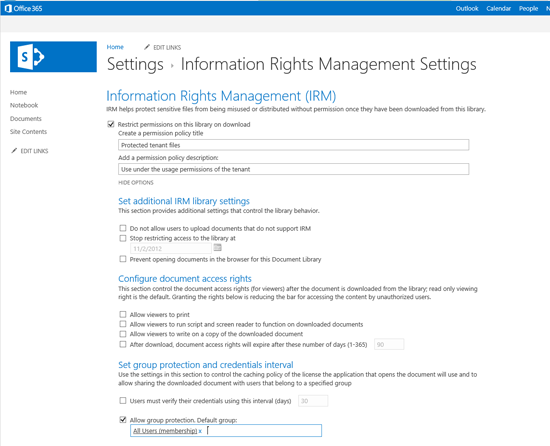Click the Settings breadcrumb title
Viewport: 550px width, 446px height.
pos(135,64)
